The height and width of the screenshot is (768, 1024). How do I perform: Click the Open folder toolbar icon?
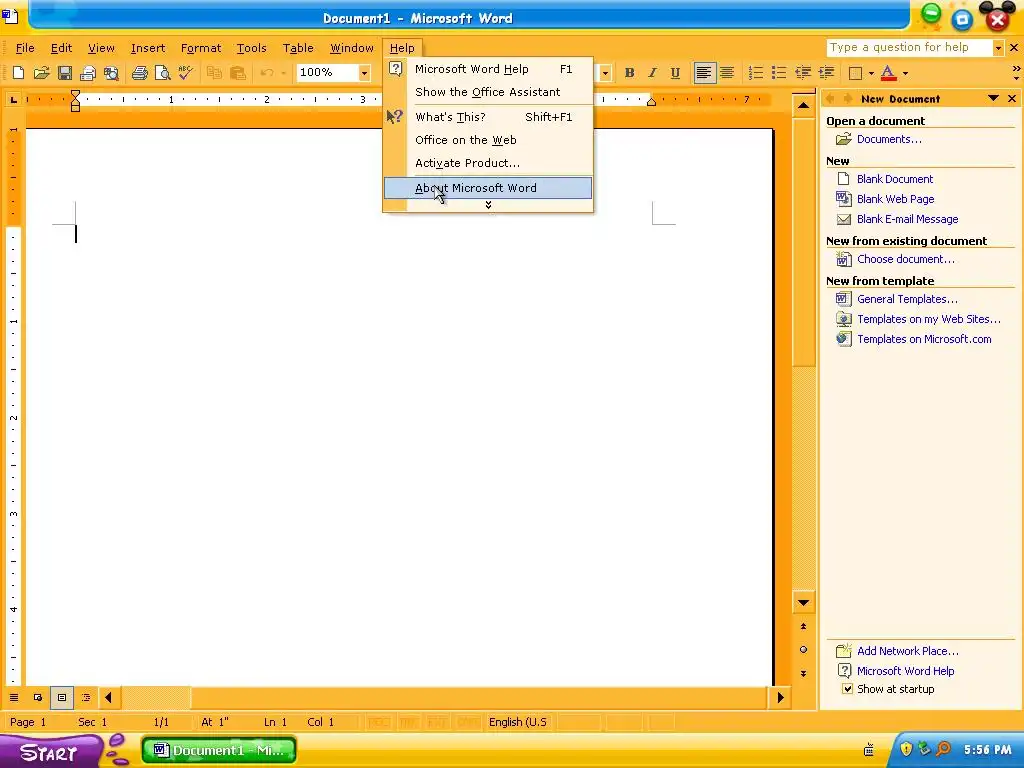coord(41,73)
